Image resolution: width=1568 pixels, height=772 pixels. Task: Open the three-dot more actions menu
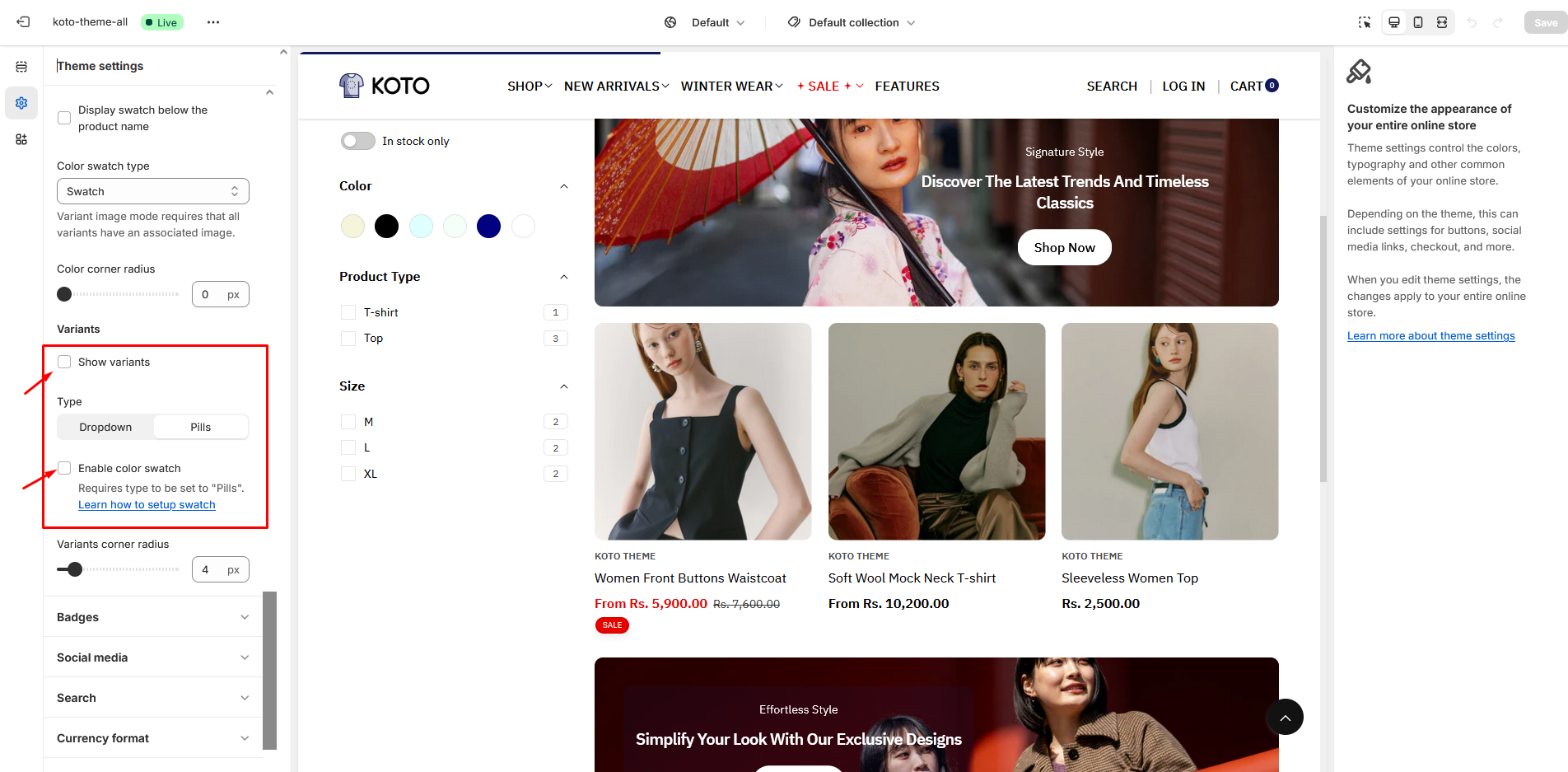pyautogui.click(x=213, y=22)
